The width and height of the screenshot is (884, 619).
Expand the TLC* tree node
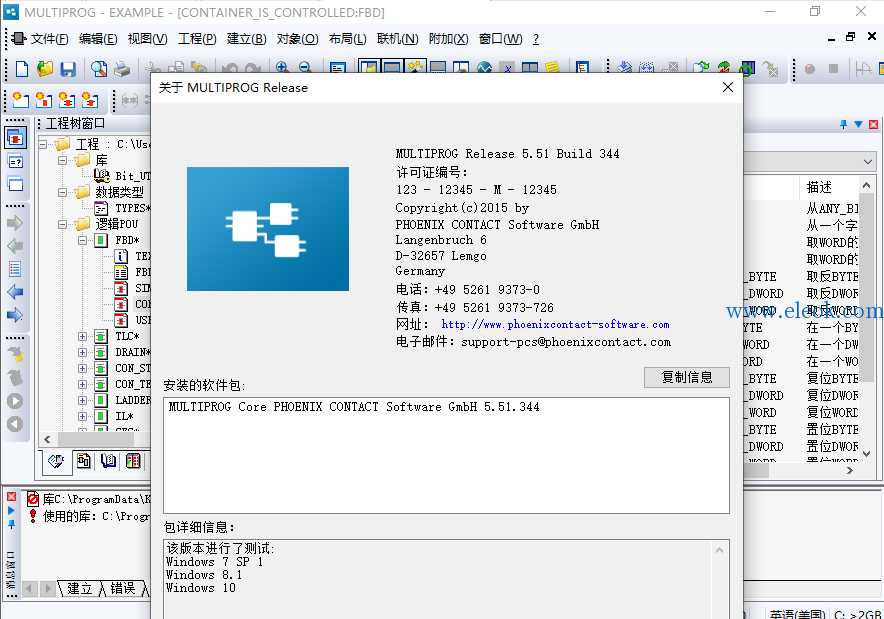(x=82, y=337)
